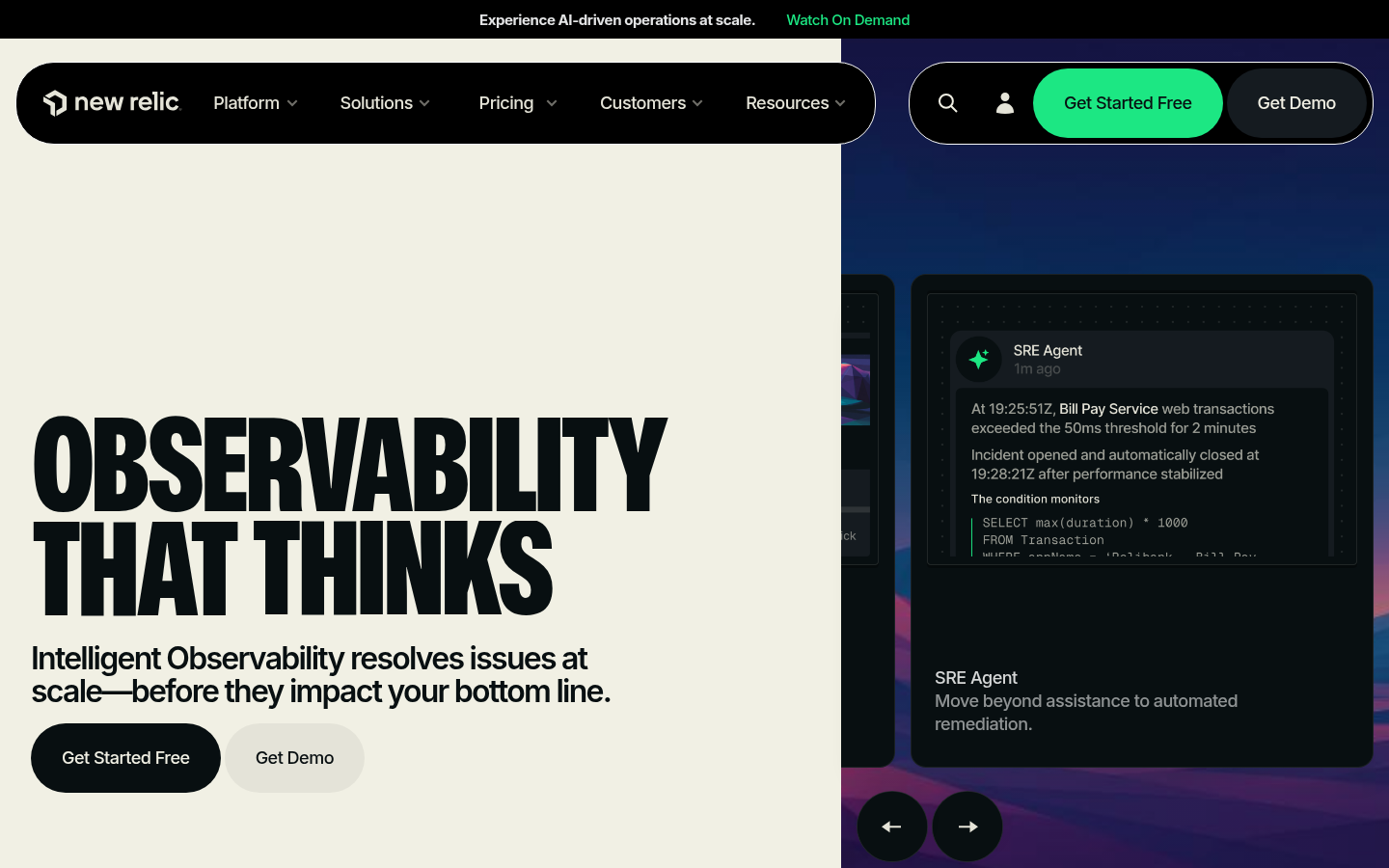Open the Solutions menu label

376,103
